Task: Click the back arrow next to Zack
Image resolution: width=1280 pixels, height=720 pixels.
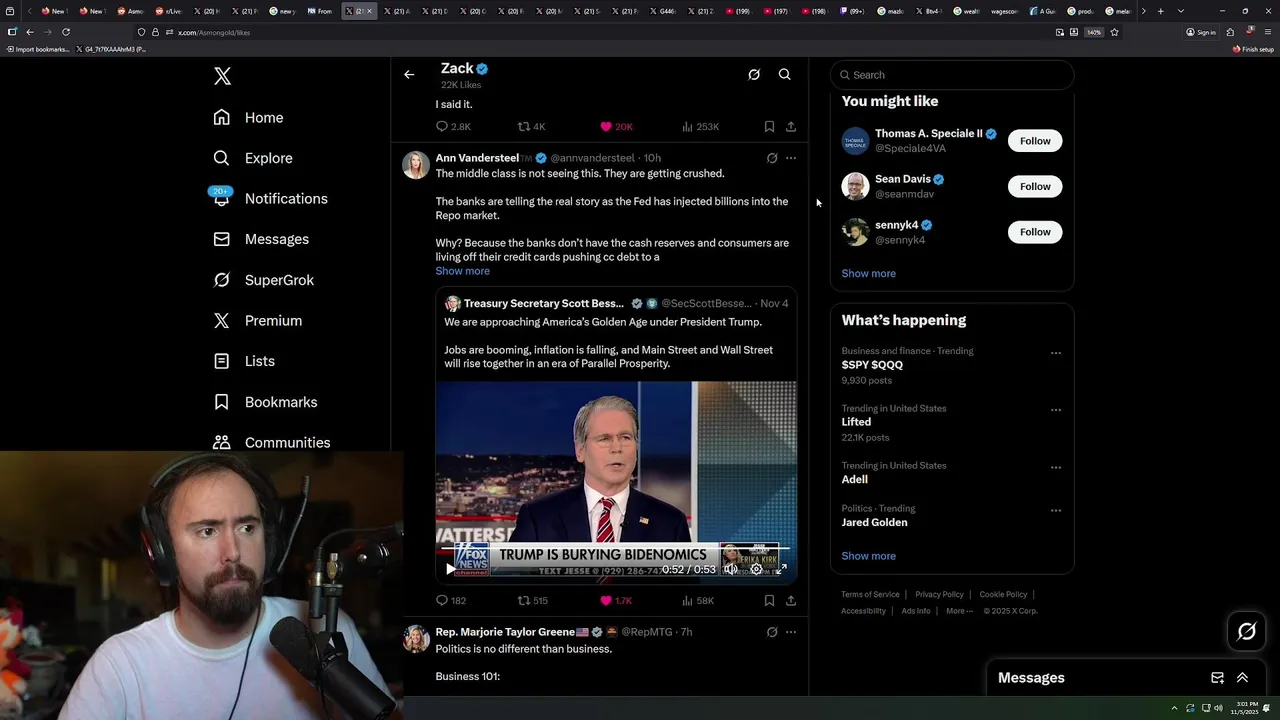Action: [x=409, y=75]
